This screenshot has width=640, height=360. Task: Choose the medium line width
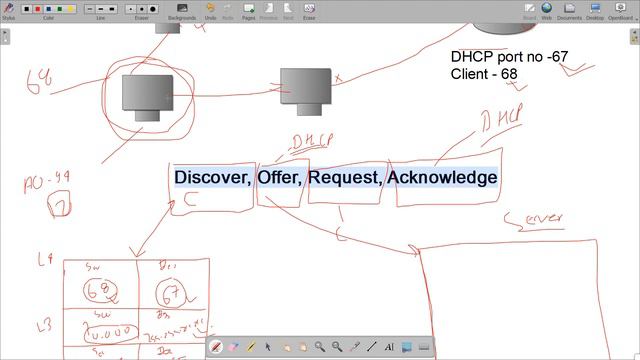click(x=101, y=9)
